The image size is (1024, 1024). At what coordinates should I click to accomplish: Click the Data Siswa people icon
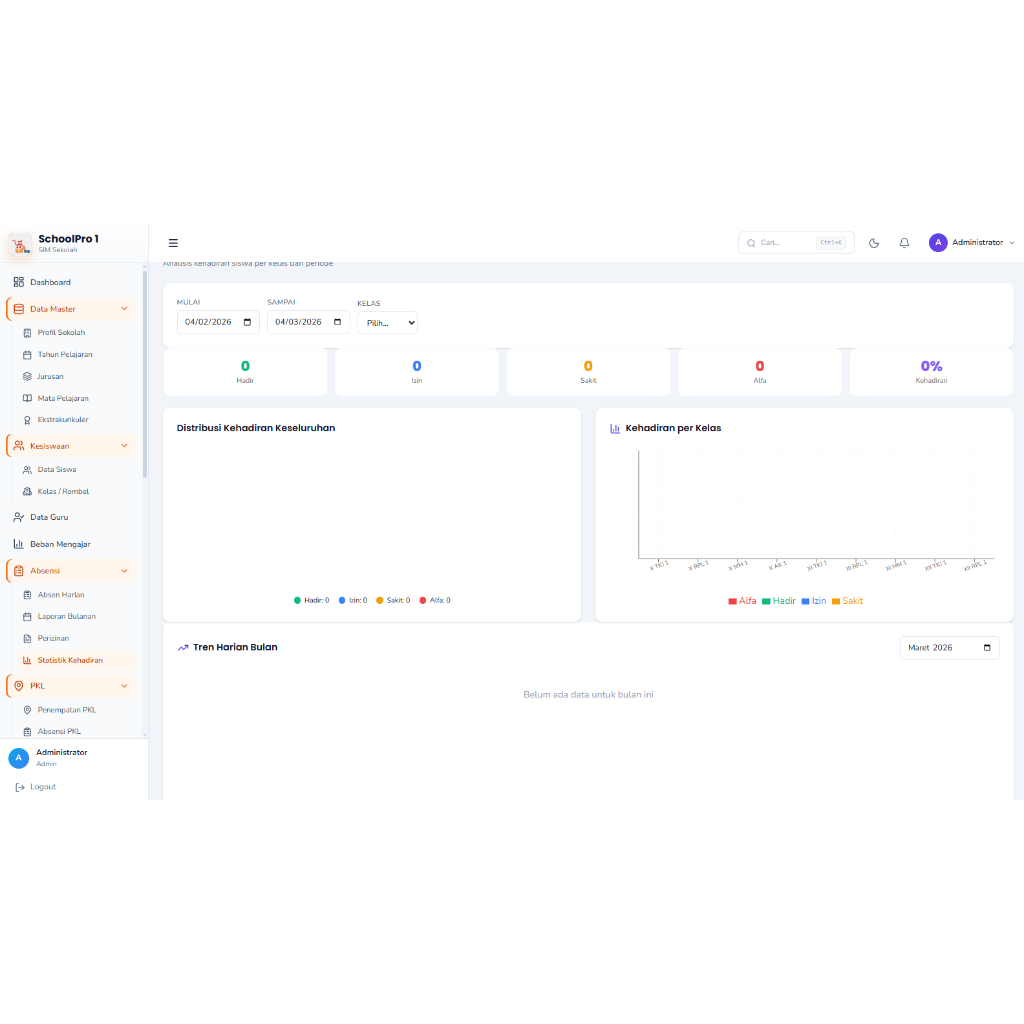[x=27, y=470]
